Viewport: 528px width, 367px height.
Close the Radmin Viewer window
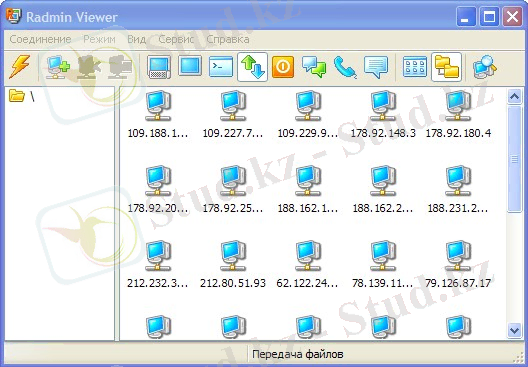pyautogui.click(x=513, y=16)
